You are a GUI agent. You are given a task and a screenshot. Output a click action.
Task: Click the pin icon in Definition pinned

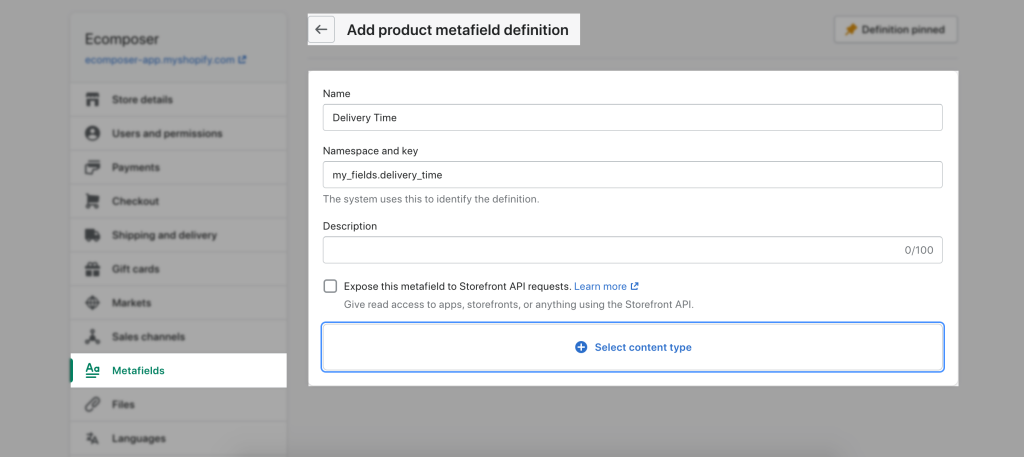[x=850, y=30]
